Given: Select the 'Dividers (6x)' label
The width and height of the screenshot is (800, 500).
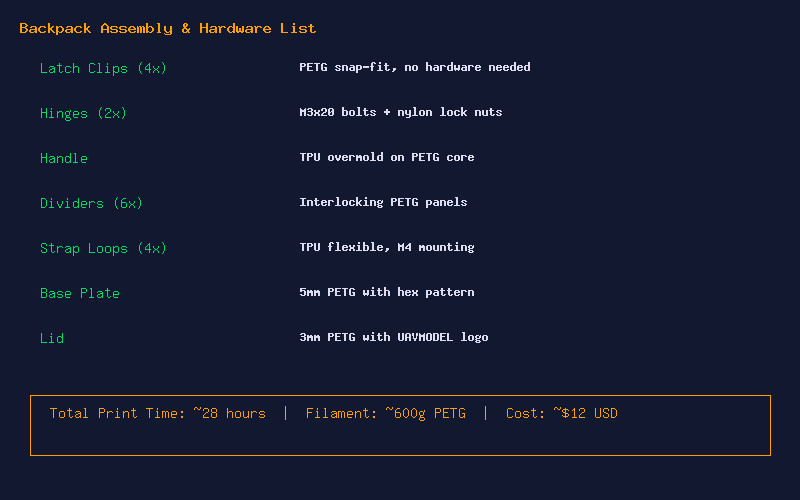Looking at the screenshot, I should click(91, 203).
